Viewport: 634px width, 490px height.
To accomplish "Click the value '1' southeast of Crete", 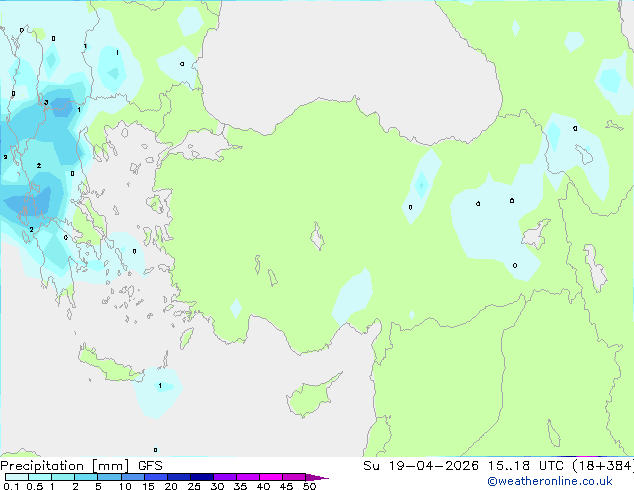I will click(160, 385).
